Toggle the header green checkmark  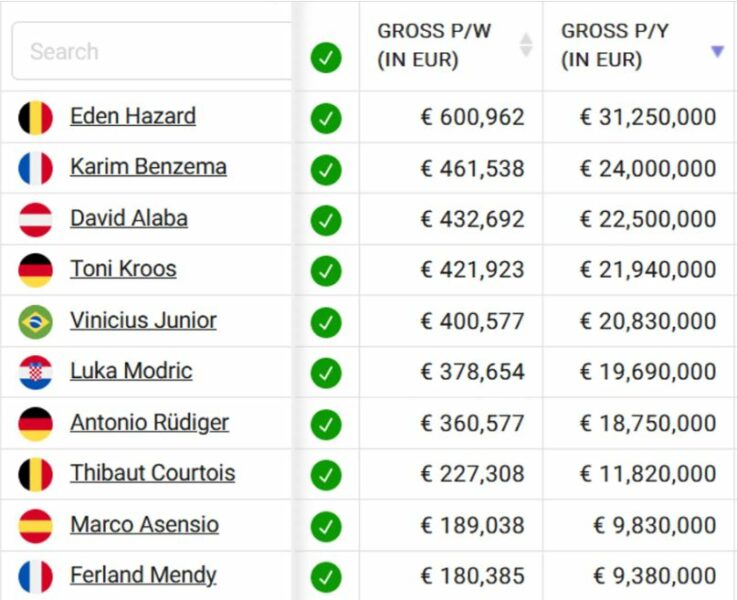tap(326, 58)
